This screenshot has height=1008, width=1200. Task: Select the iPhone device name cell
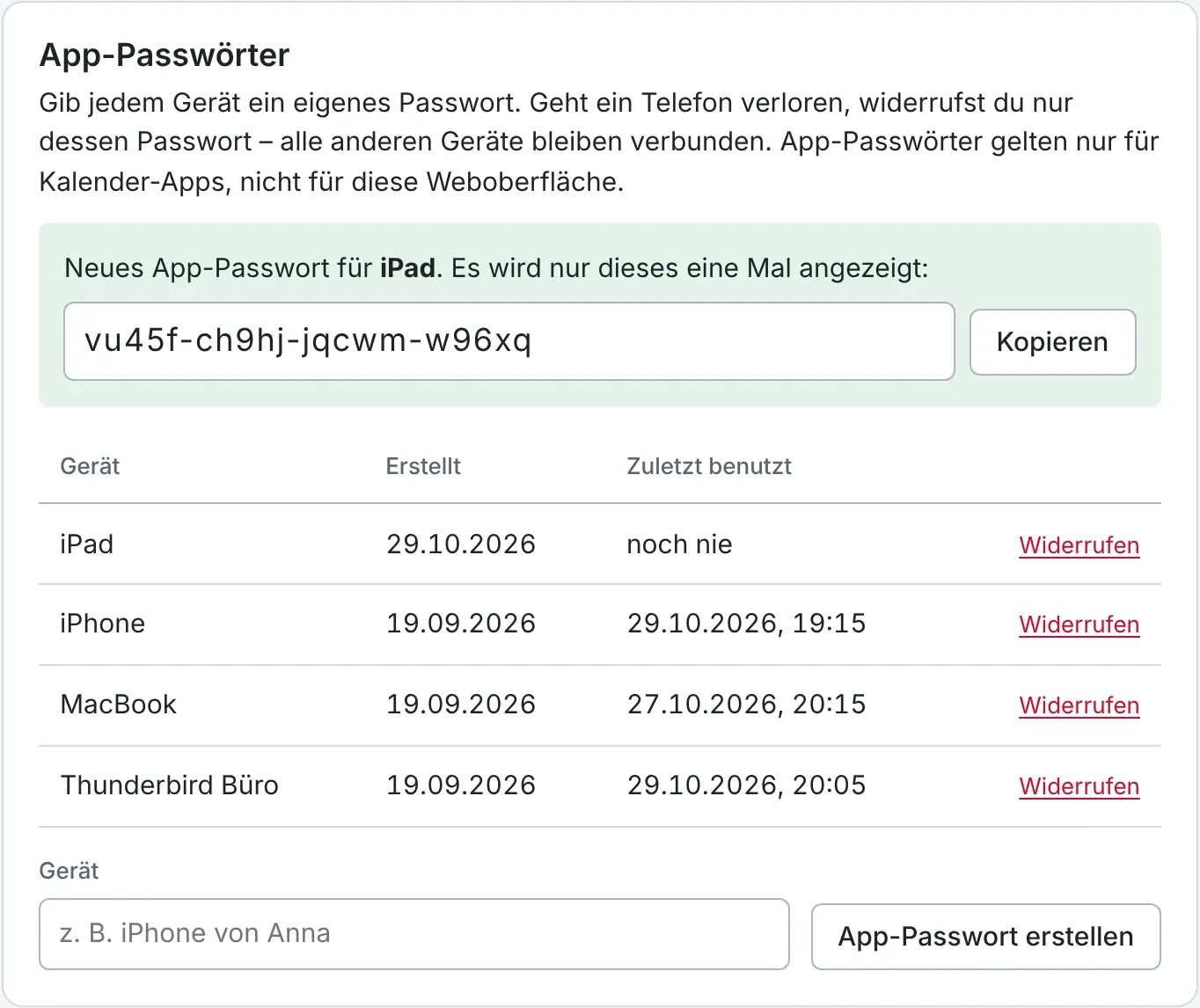pos(103,624)
